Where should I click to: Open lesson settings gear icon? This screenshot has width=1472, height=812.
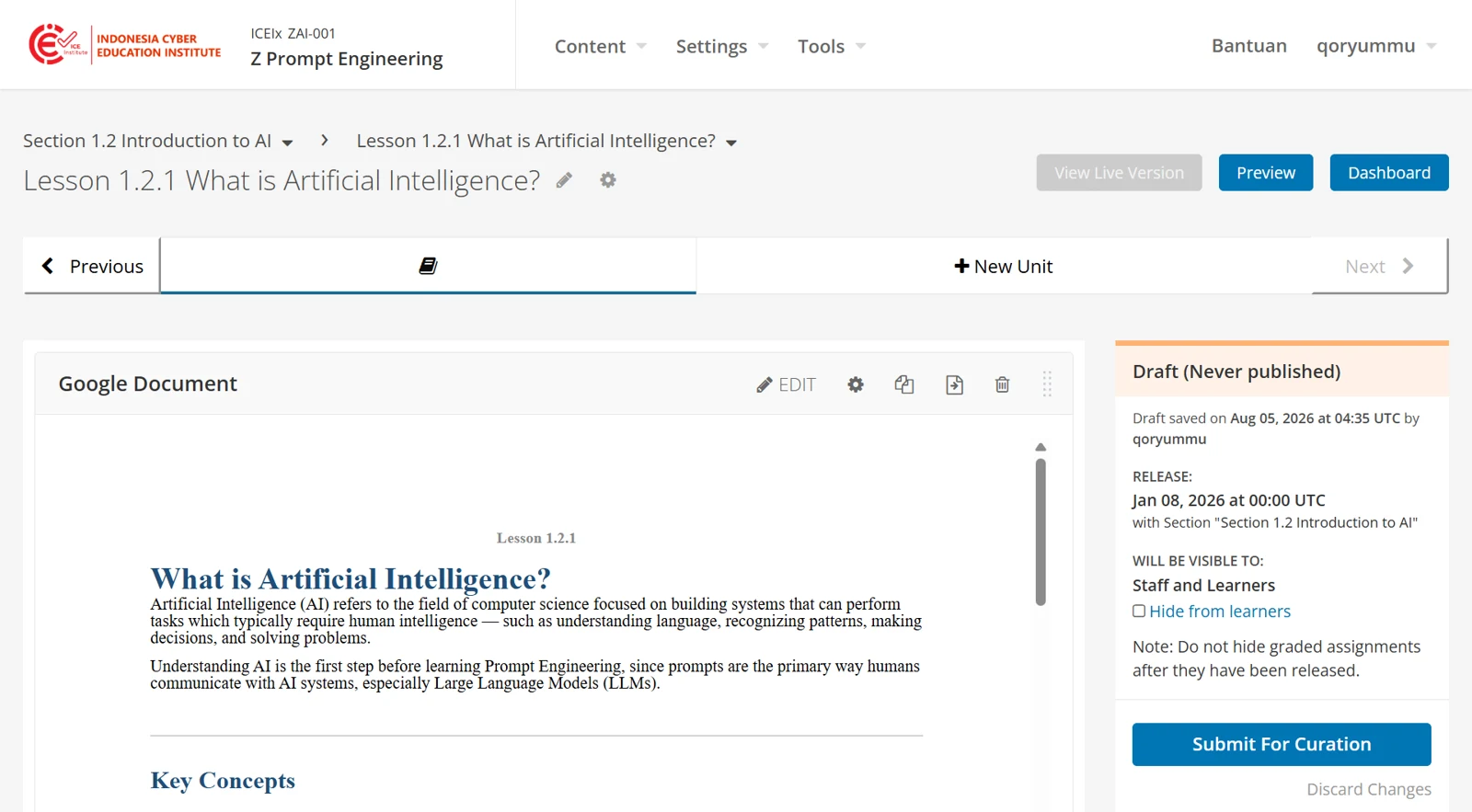tap(608, 180)
